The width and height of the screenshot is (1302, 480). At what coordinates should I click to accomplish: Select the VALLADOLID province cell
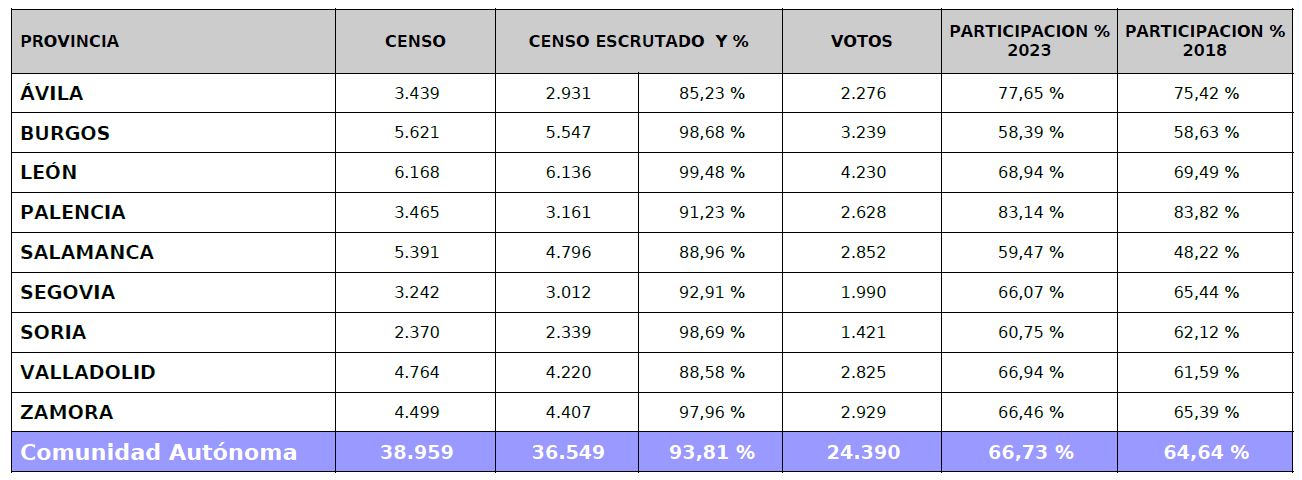coord(88,372)
